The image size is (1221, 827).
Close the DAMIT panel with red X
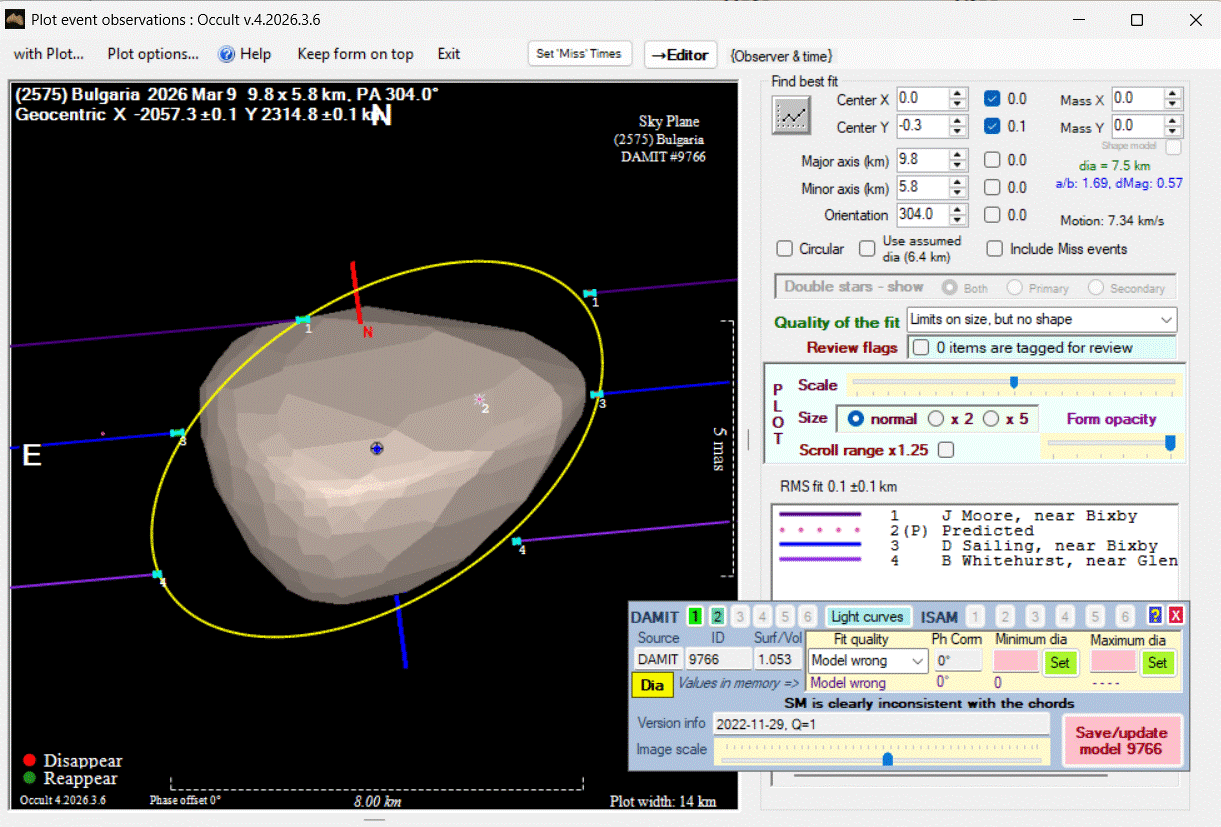[x=1175, y=616]
